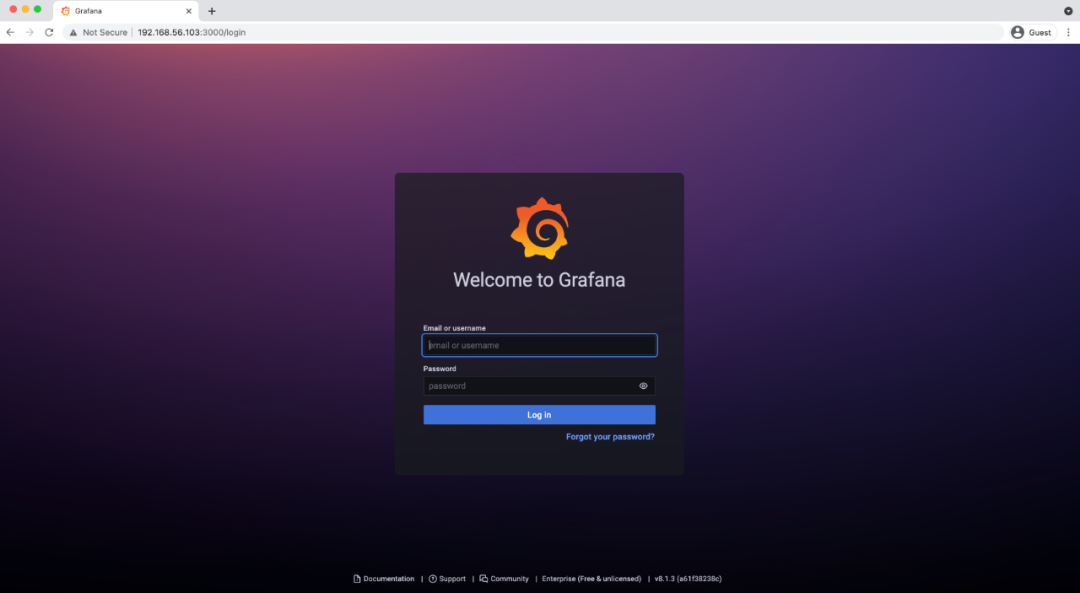Open Chrome three-dot menu
1080x593 pixels.
[1068, 32]
